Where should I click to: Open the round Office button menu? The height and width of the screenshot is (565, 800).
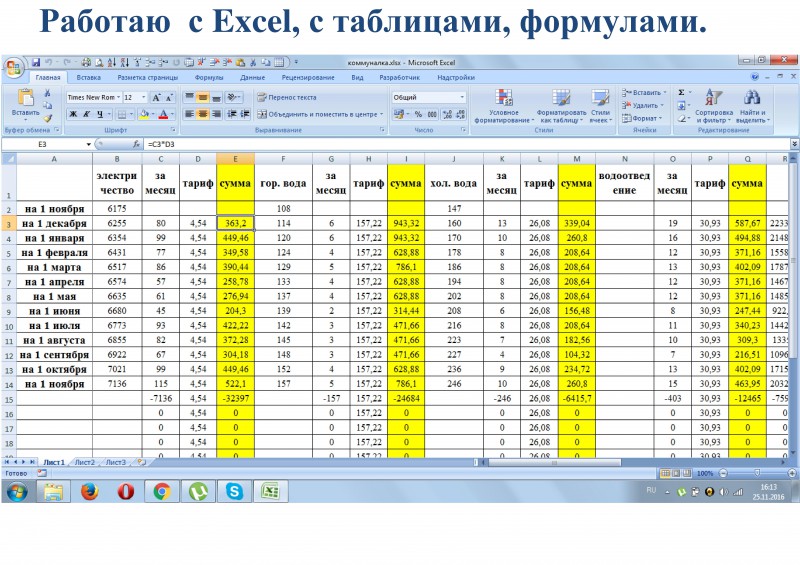(x=13, y=67)
